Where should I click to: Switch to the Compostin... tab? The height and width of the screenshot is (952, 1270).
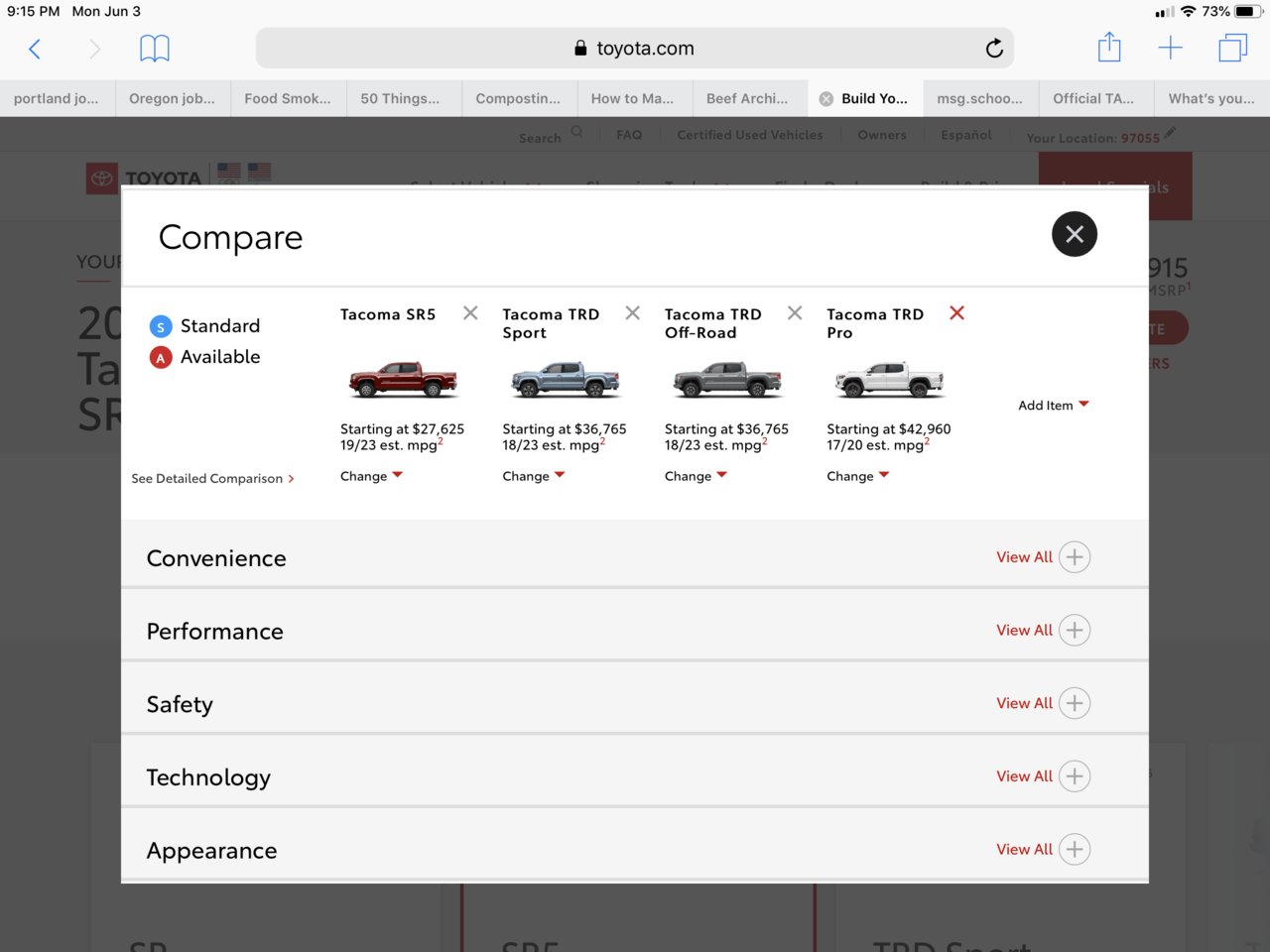[x=518, y=98]
